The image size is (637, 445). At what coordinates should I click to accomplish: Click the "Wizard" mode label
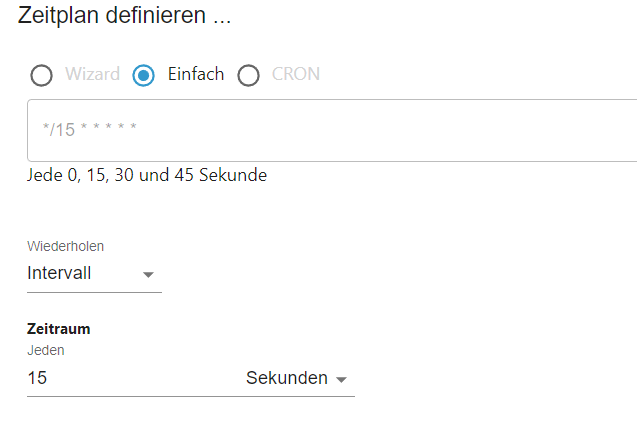92,74
